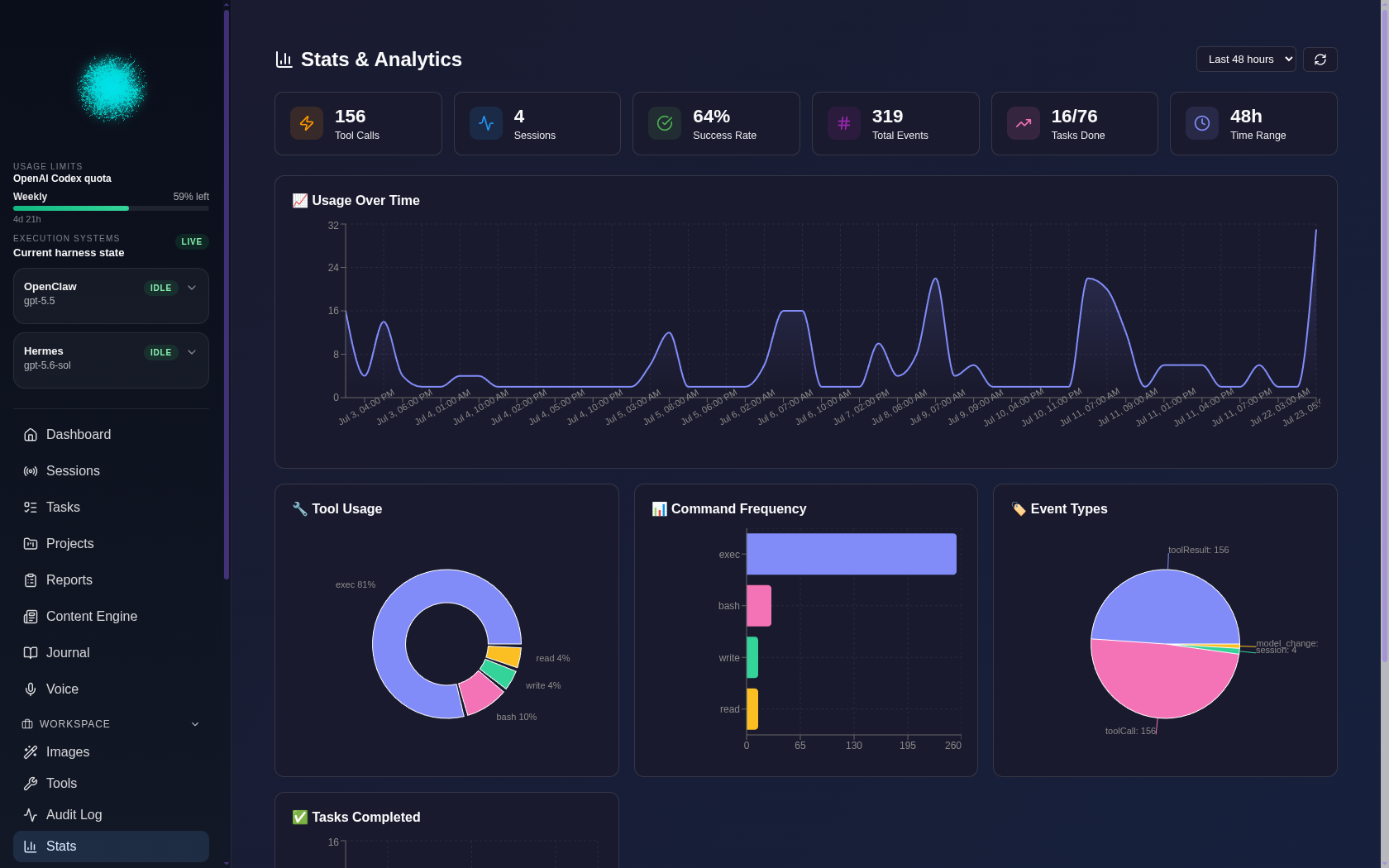Click the bar chart icon beside page title
1389x868 pixels.
point(284,60)
